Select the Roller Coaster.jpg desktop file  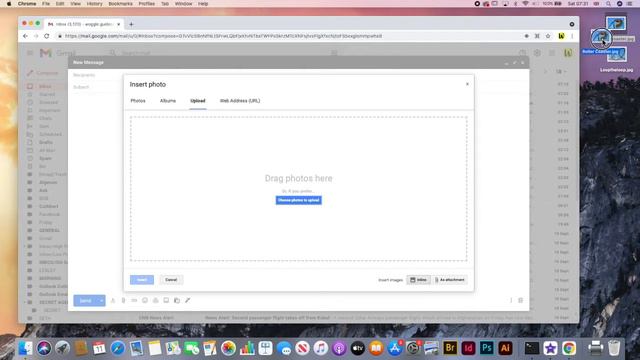click(x=601, y=42)
